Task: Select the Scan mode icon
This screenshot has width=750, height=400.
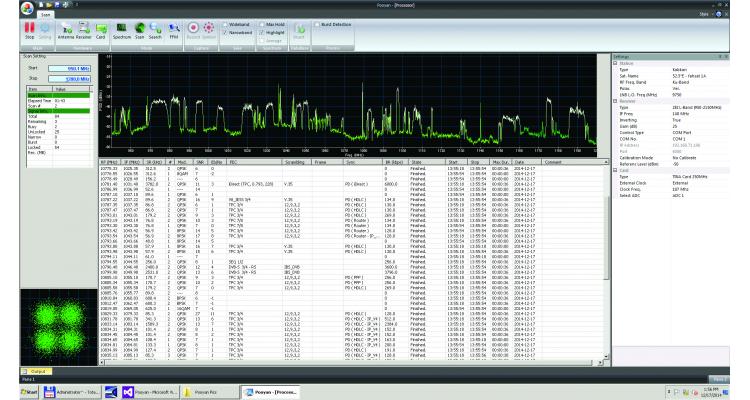Action: tap(140, 30)
